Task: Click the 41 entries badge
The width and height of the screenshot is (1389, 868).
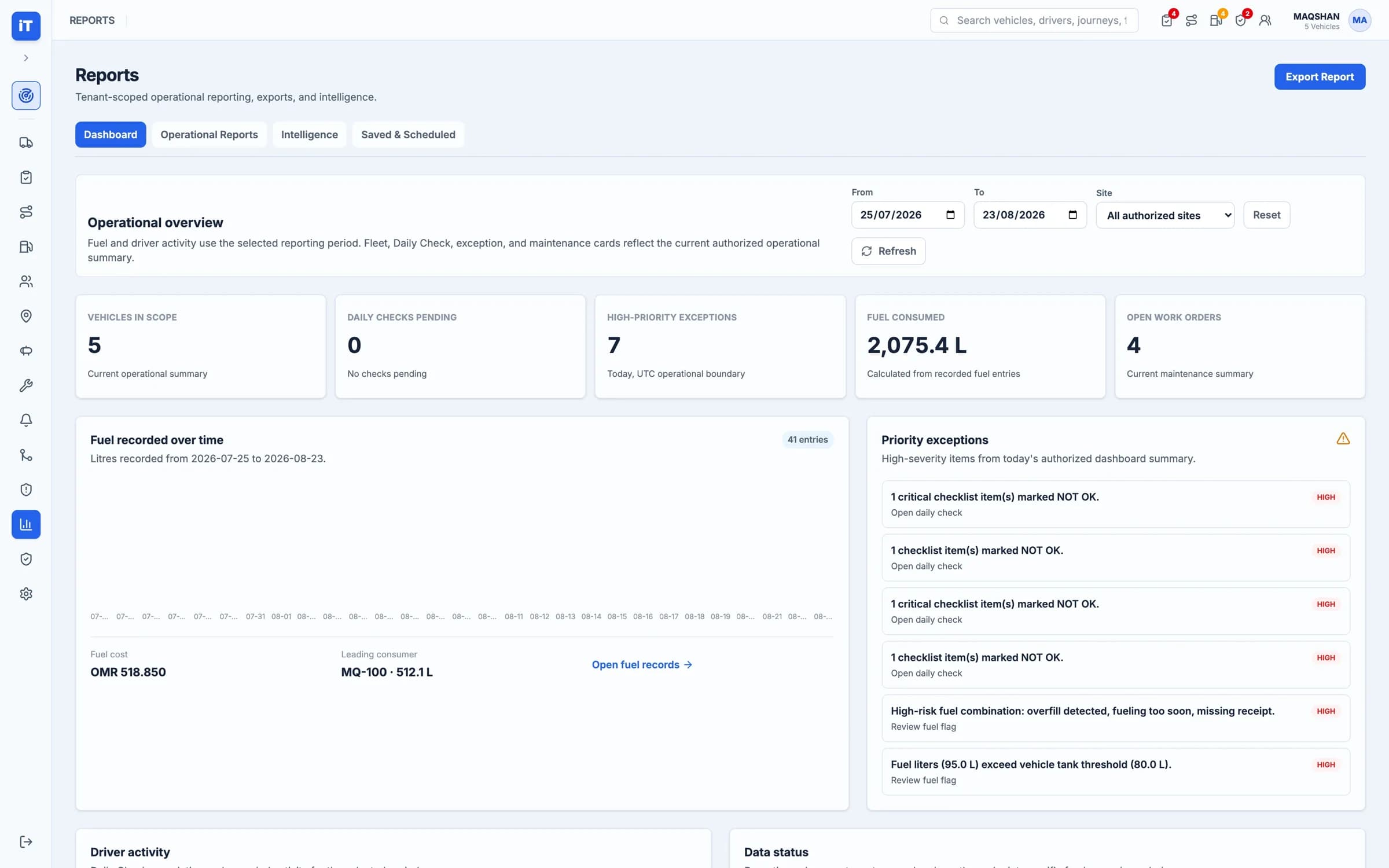Action: tap(807, 439)
